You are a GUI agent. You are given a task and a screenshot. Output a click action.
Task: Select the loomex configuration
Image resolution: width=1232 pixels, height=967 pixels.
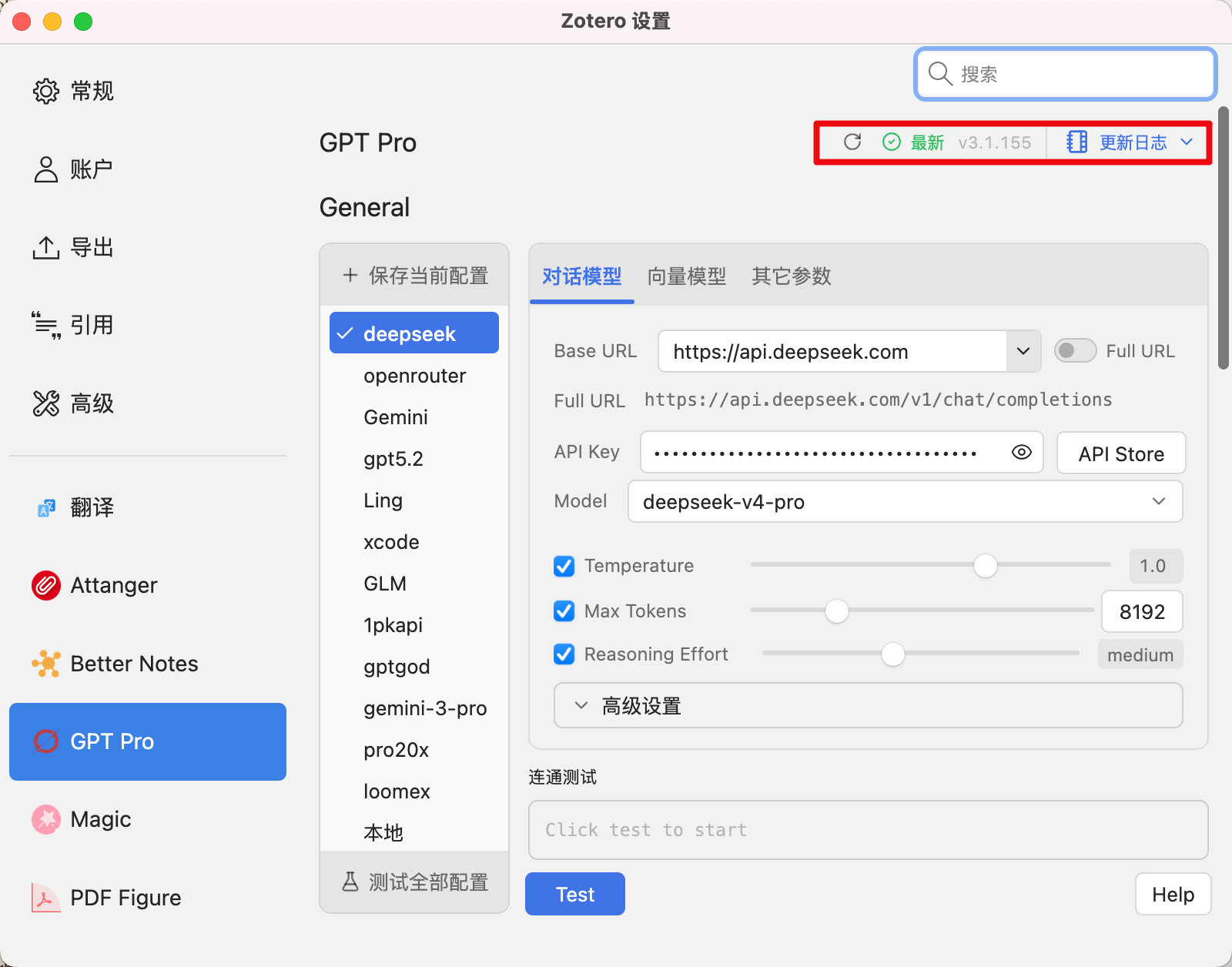(x=414, y=791)
